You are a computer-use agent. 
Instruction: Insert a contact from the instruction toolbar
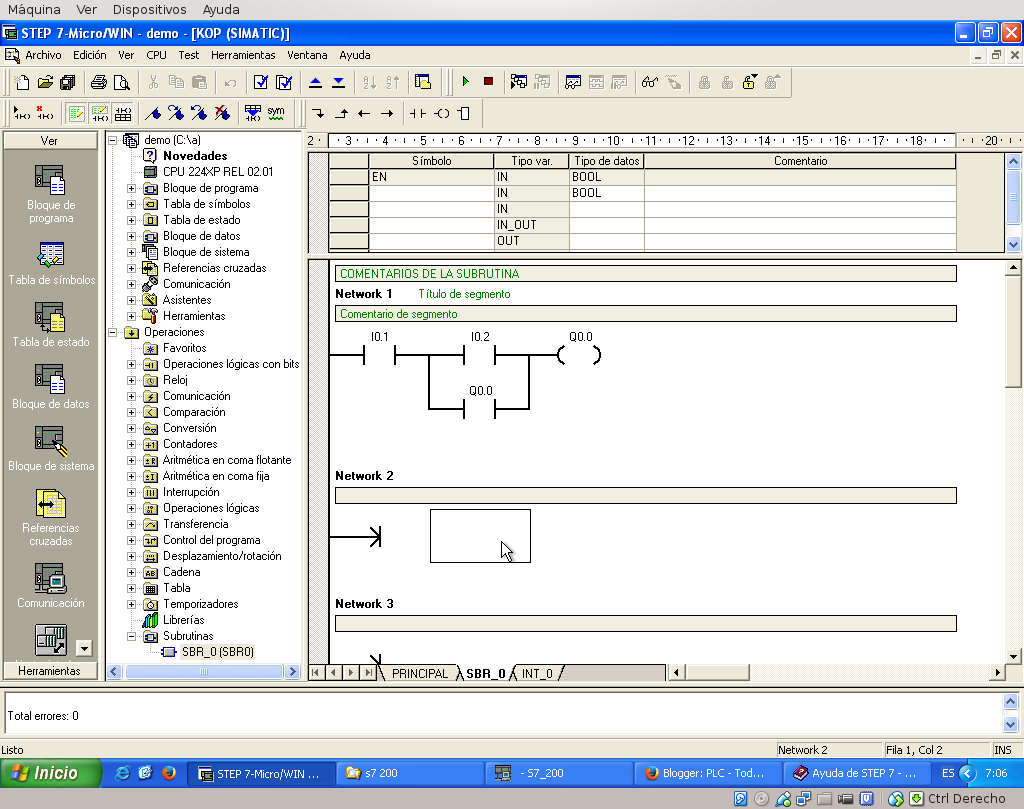[x=417, y=113]
